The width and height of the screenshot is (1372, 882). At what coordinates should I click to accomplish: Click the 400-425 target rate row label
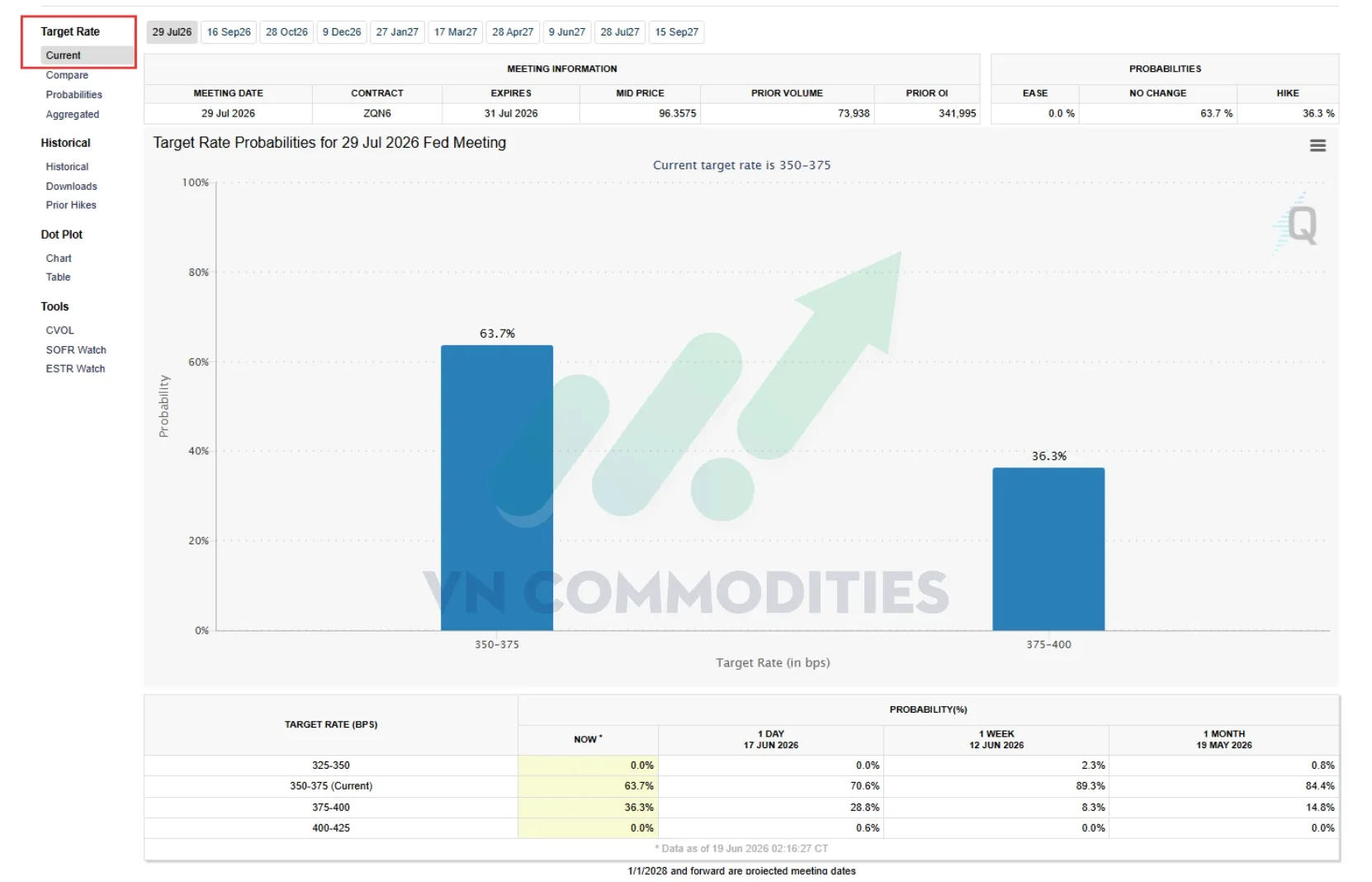click(x=331, y=828)
